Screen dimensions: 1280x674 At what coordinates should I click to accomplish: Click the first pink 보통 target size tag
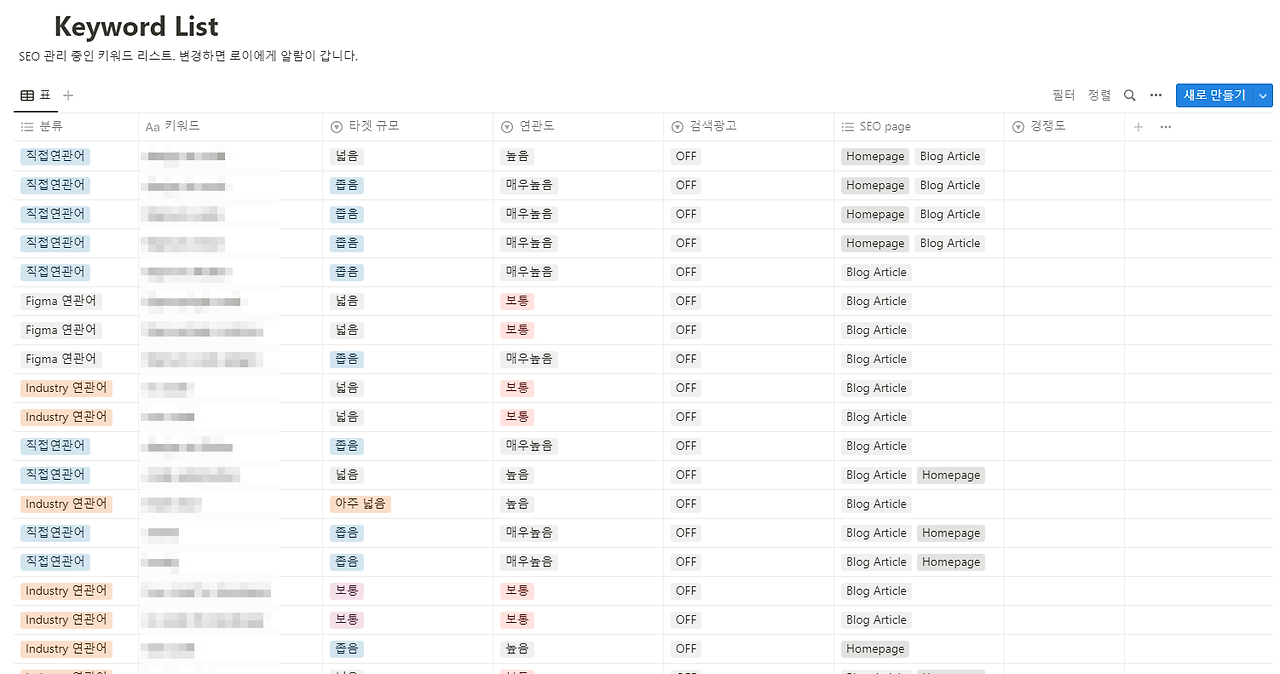point(347,591)
